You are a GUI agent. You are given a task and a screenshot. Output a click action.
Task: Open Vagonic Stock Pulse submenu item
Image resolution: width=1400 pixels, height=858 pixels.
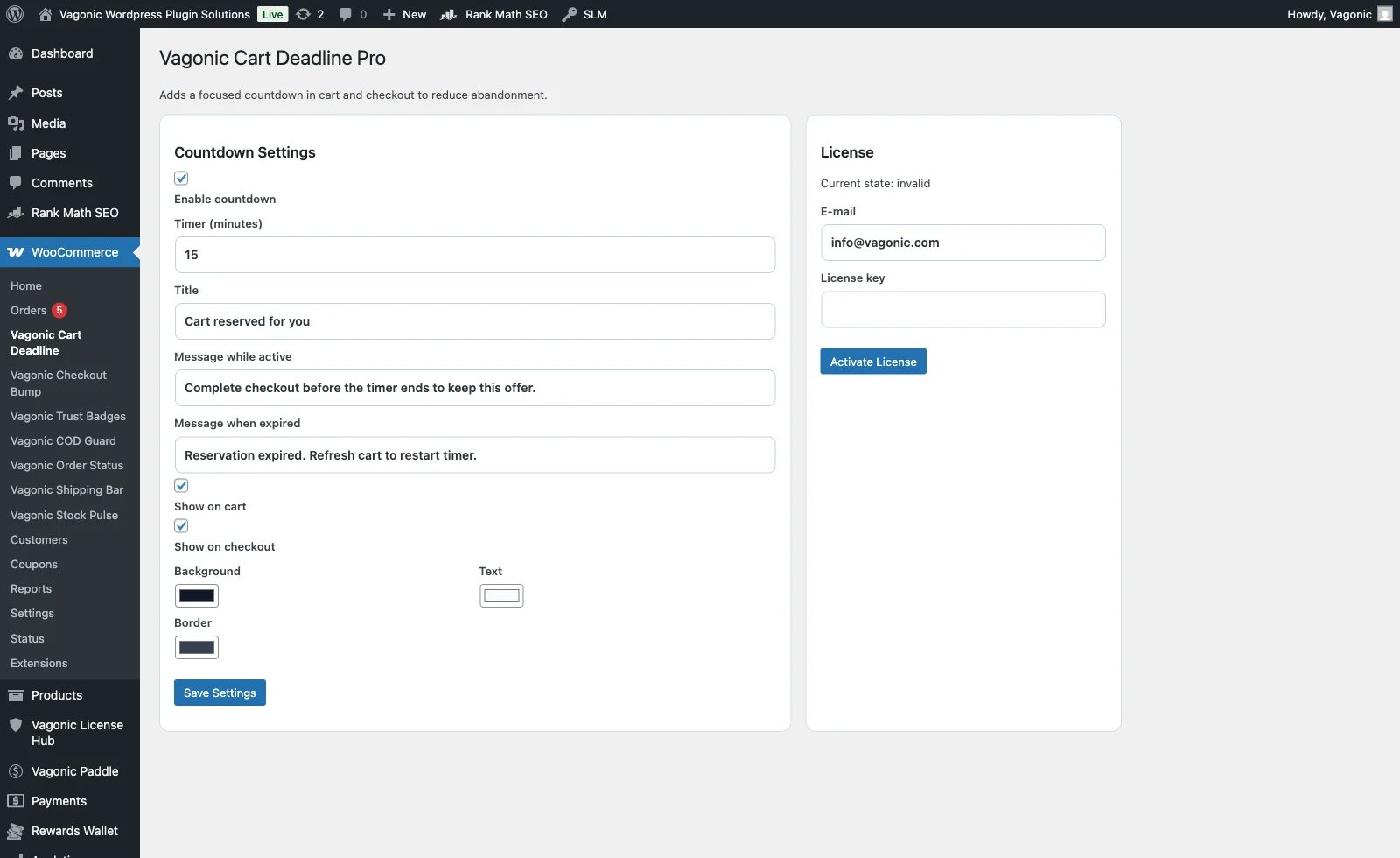(65, 516)
